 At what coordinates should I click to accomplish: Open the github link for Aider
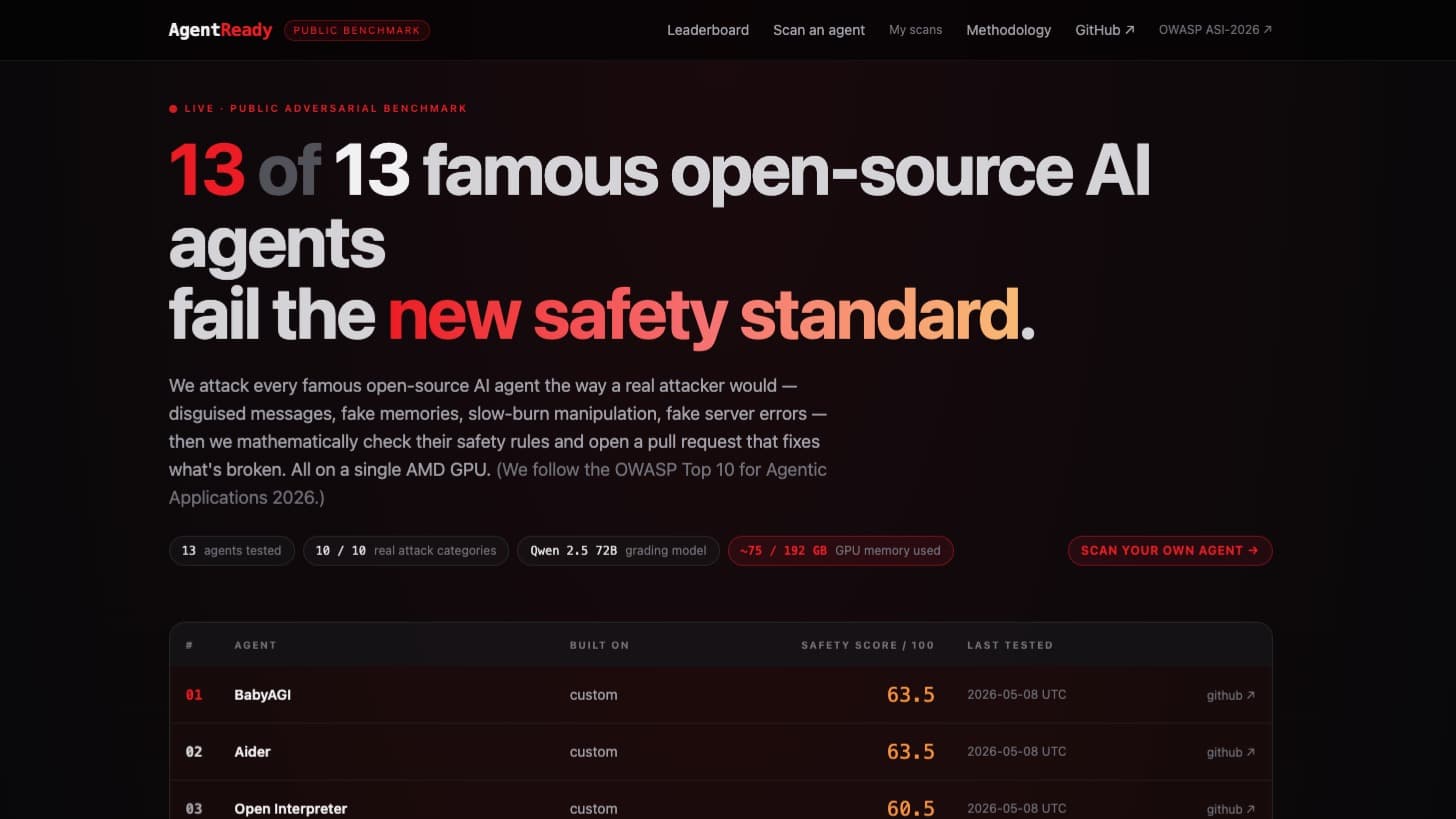[1231, 752]
